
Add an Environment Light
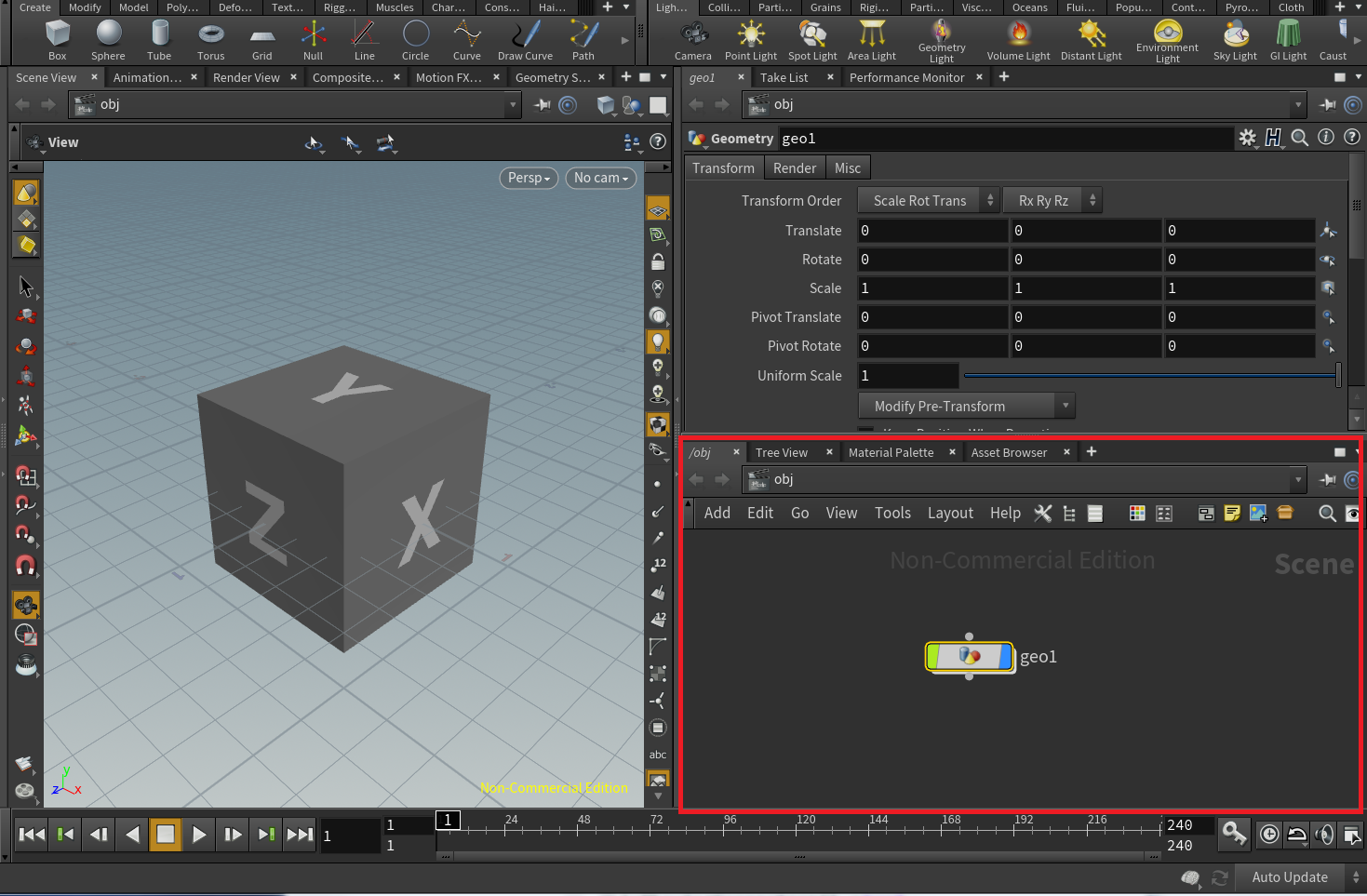pyautogui.click(x=1167, y=39)
